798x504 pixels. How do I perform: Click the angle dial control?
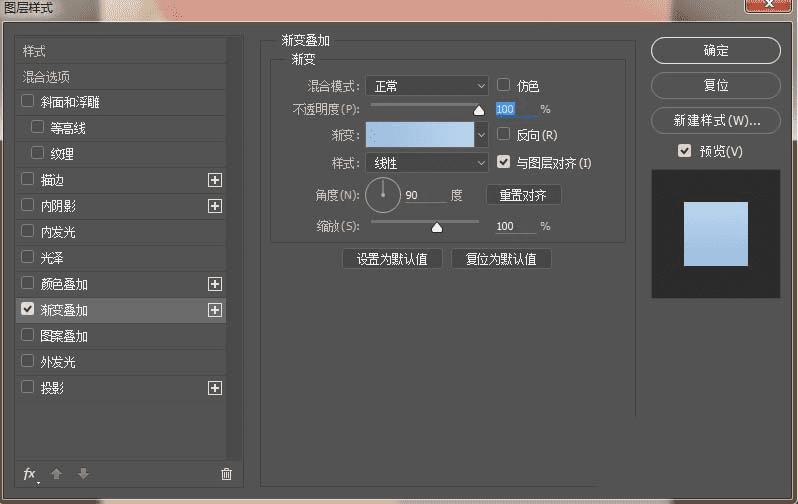point(383,195)
